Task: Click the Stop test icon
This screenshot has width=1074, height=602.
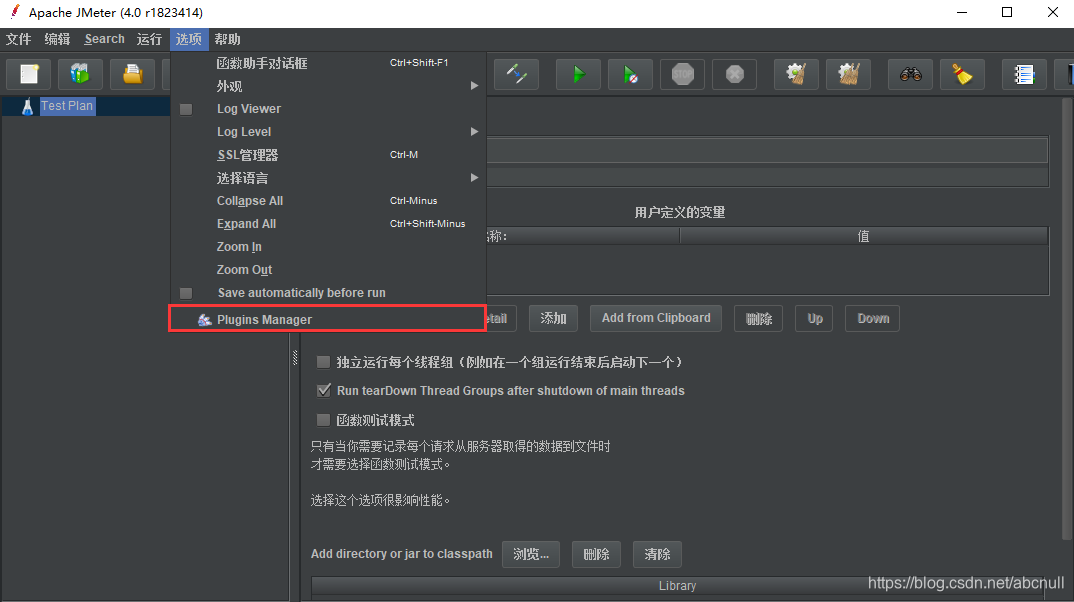Action: click(682, 74)
